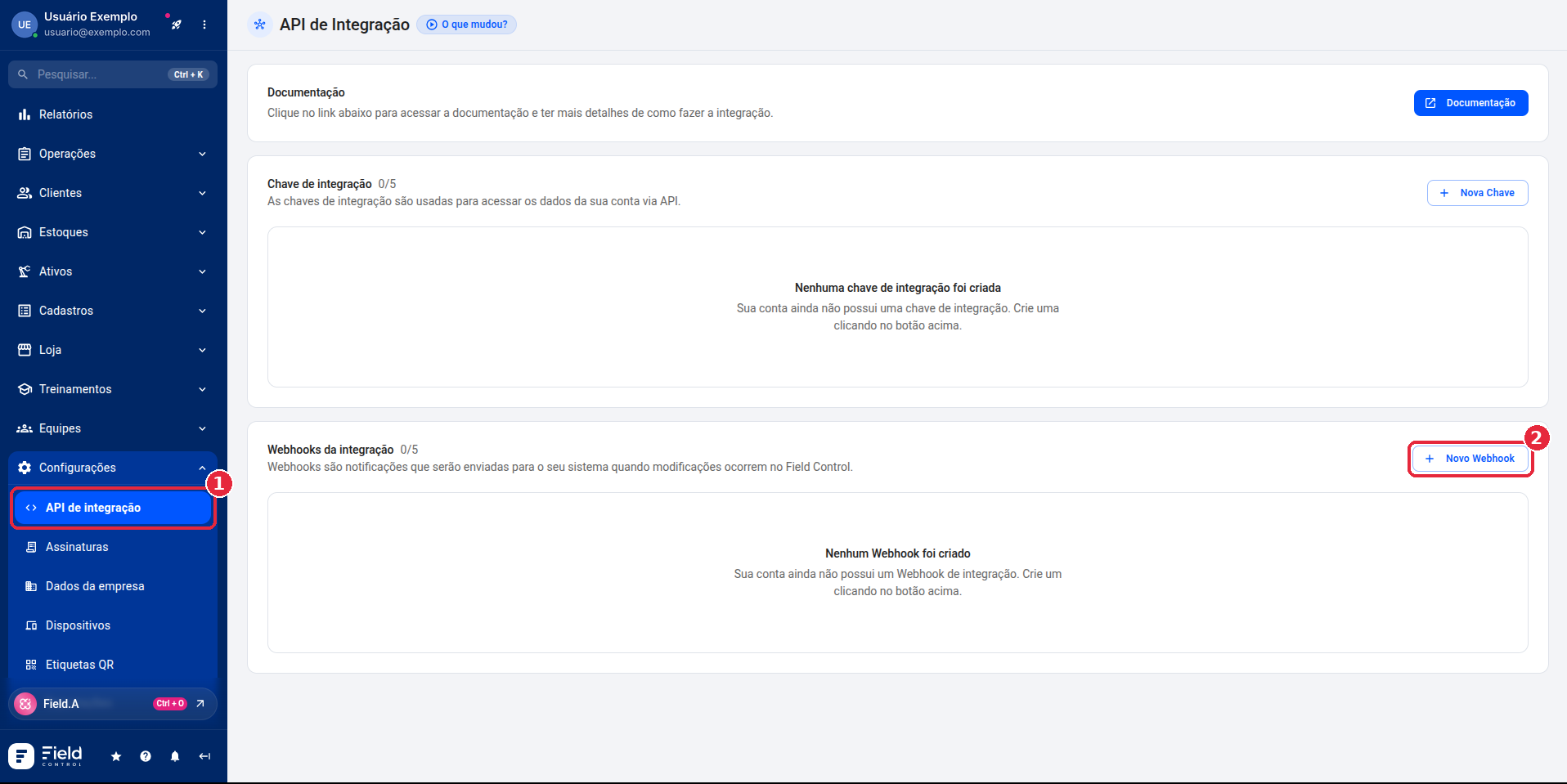Viewport: 1567px width, 784px height.
Task: Click the Clientes people icon
Action: [x=25, y=193]
